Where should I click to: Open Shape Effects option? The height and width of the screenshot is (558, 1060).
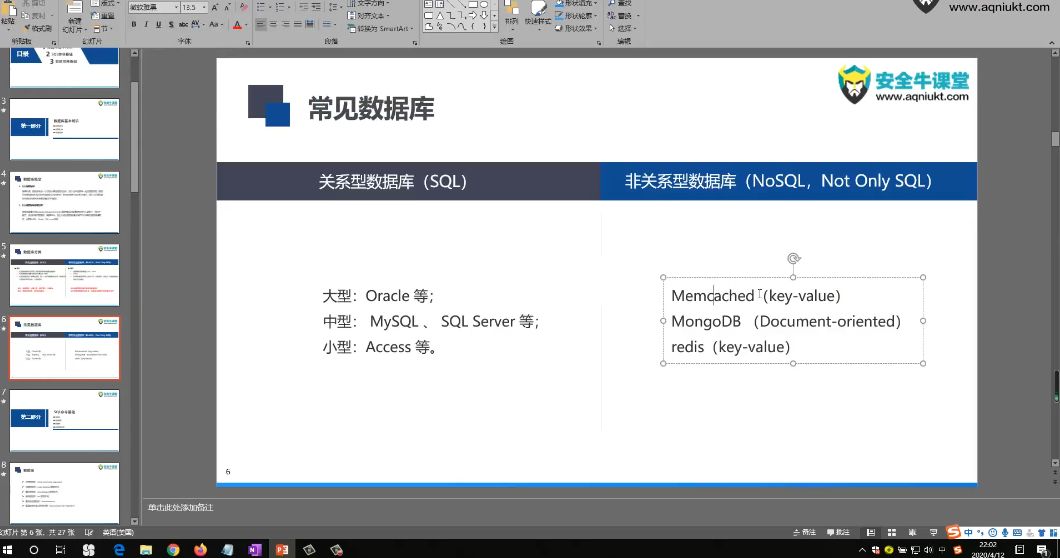click(x=576, y=28)
